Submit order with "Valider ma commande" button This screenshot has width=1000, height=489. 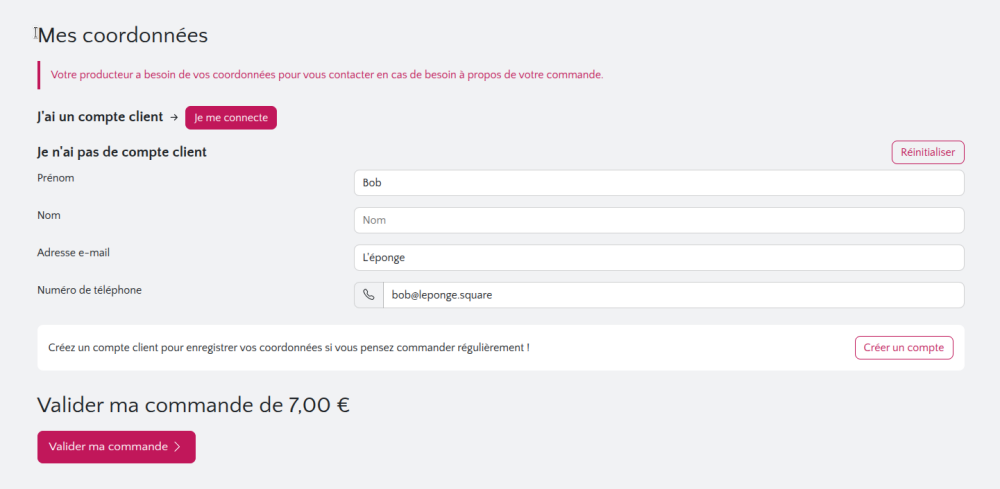116,447
